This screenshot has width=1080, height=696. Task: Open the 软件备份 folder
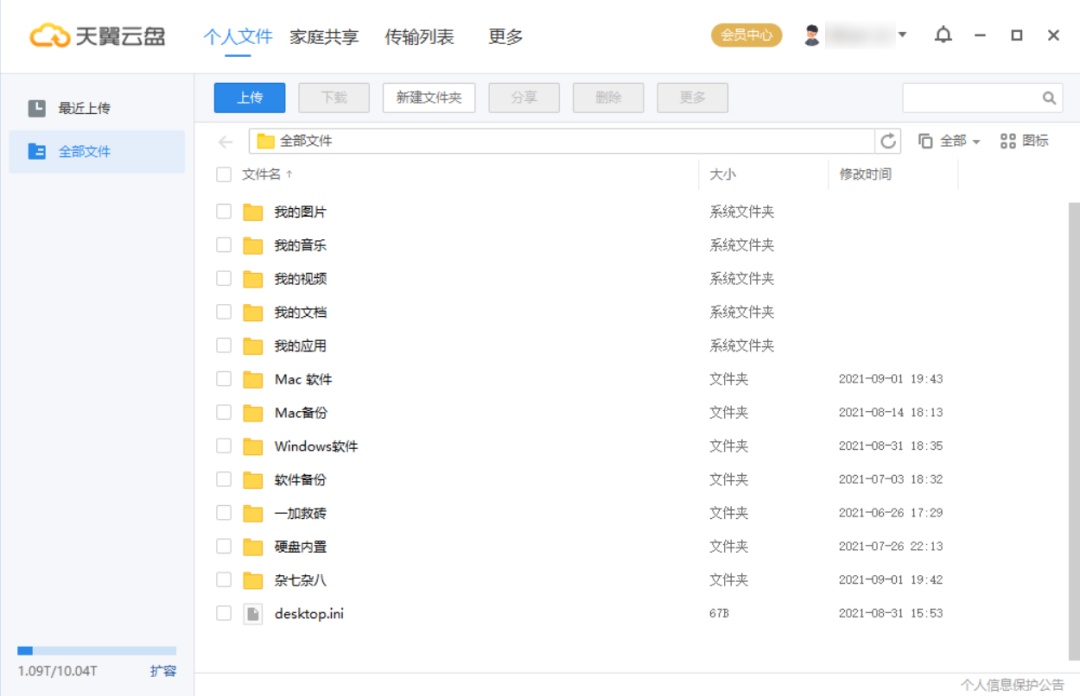pos(302,479)
